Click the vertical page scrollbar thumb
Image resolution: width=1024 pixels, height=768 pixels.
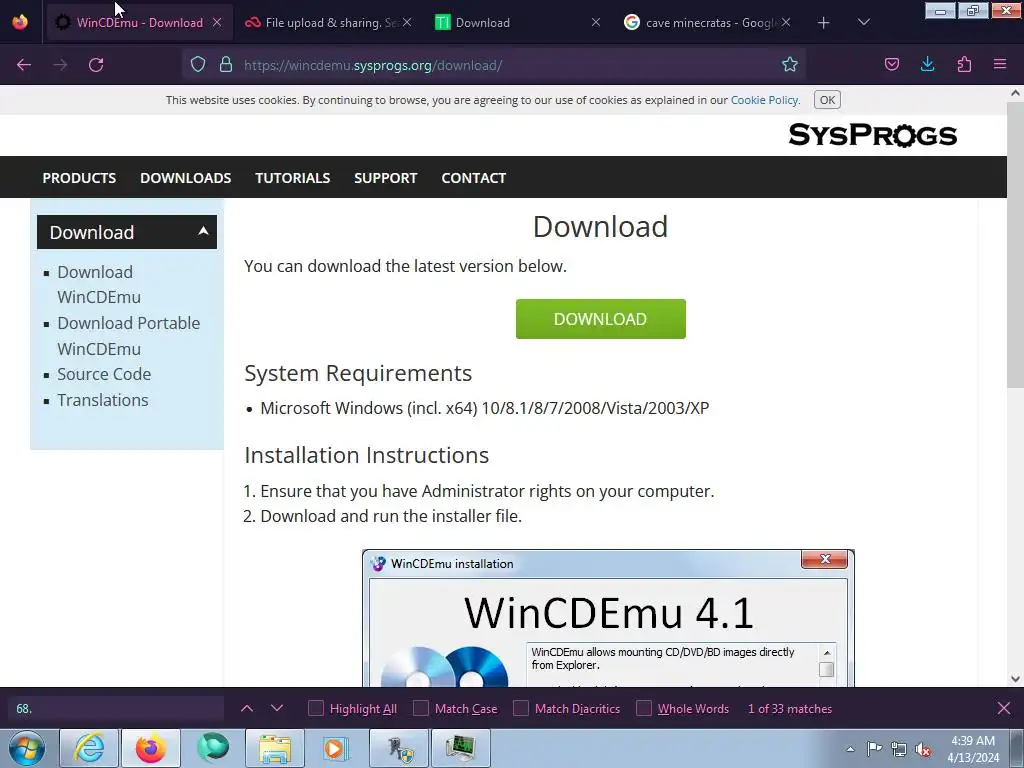pyautogui.click(x=1015, y=245)
